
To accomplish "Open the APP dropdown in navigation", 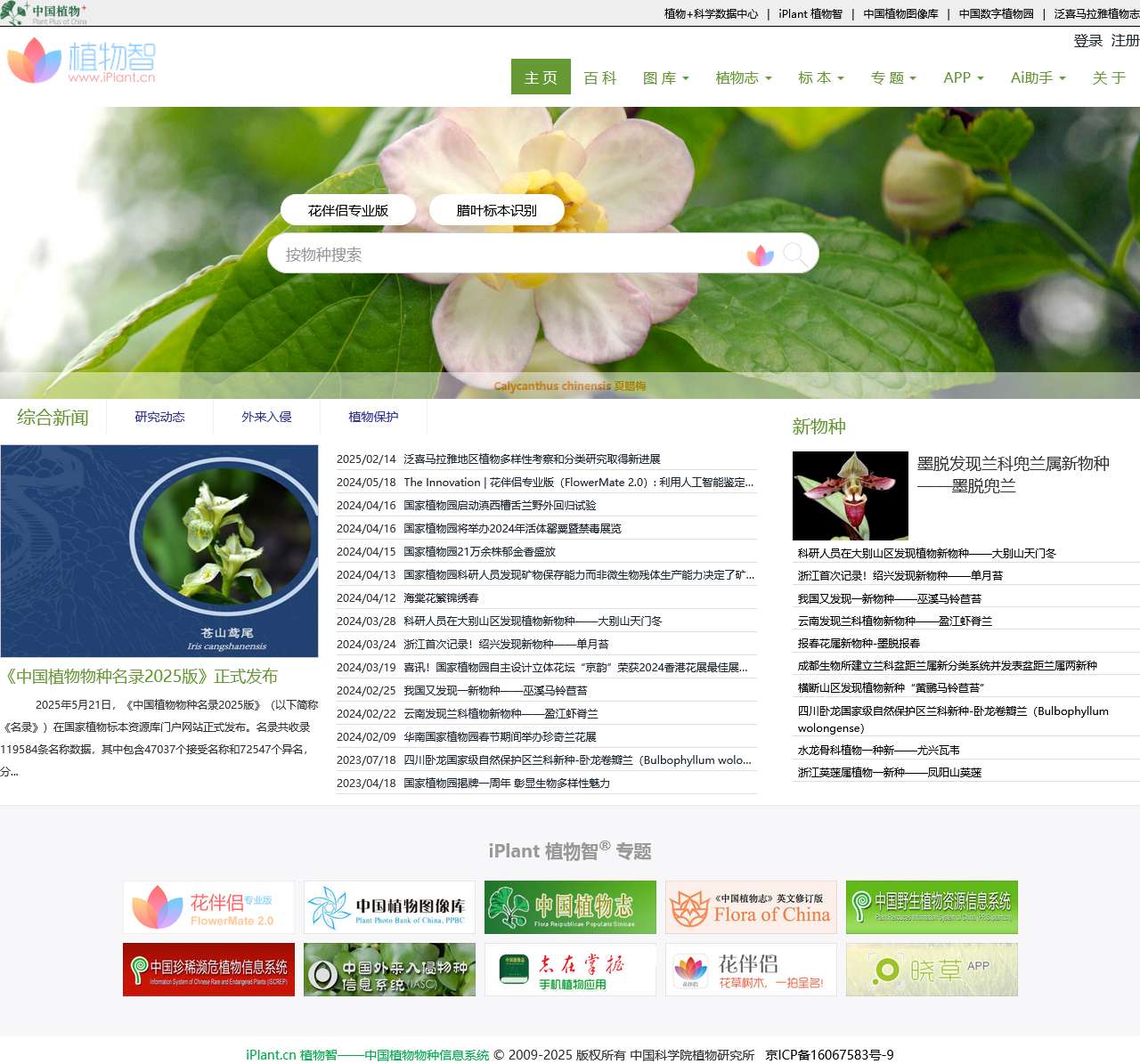I will (x=963, y=77).
